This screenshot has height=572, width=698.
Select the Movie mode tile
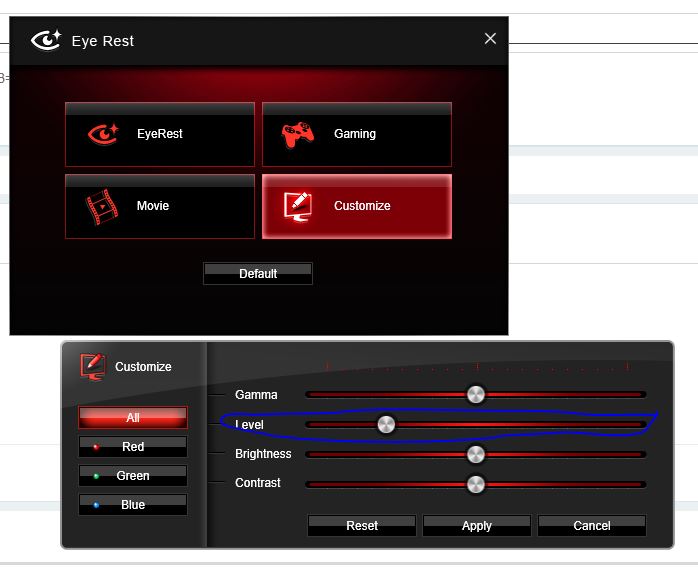tap(160, 207)
